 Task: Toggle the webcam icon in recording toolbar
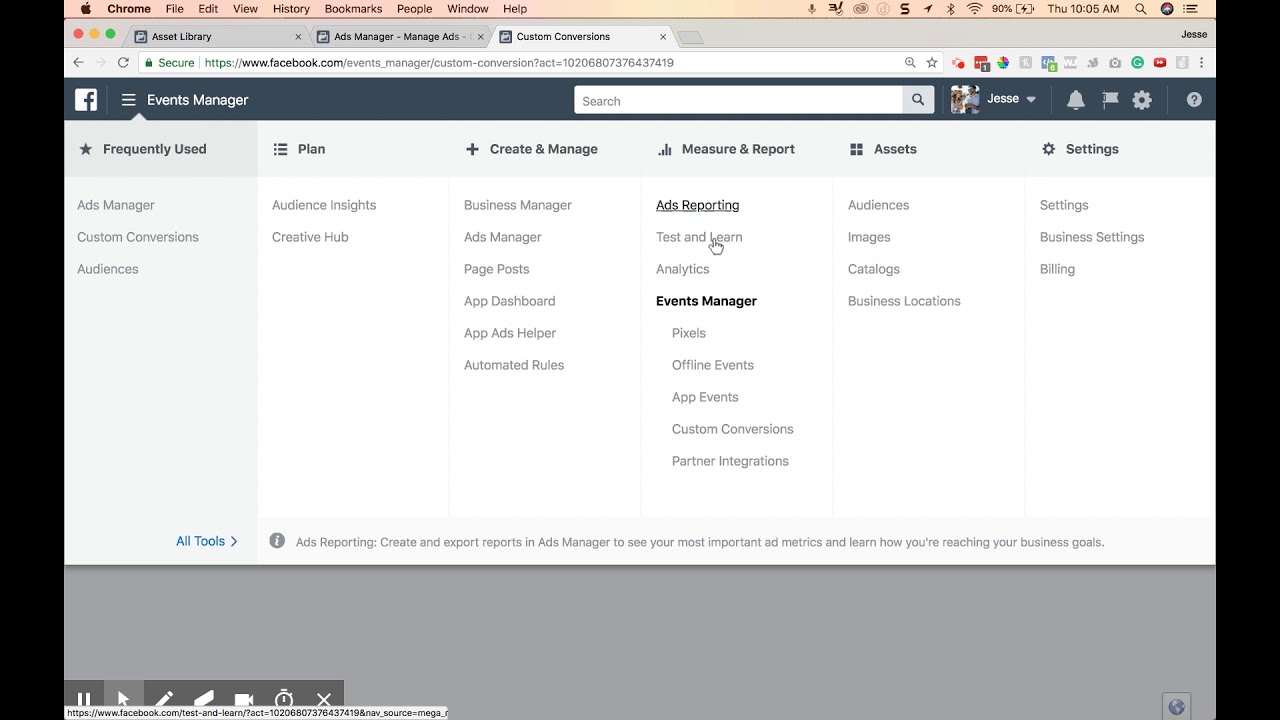[244, 699]
